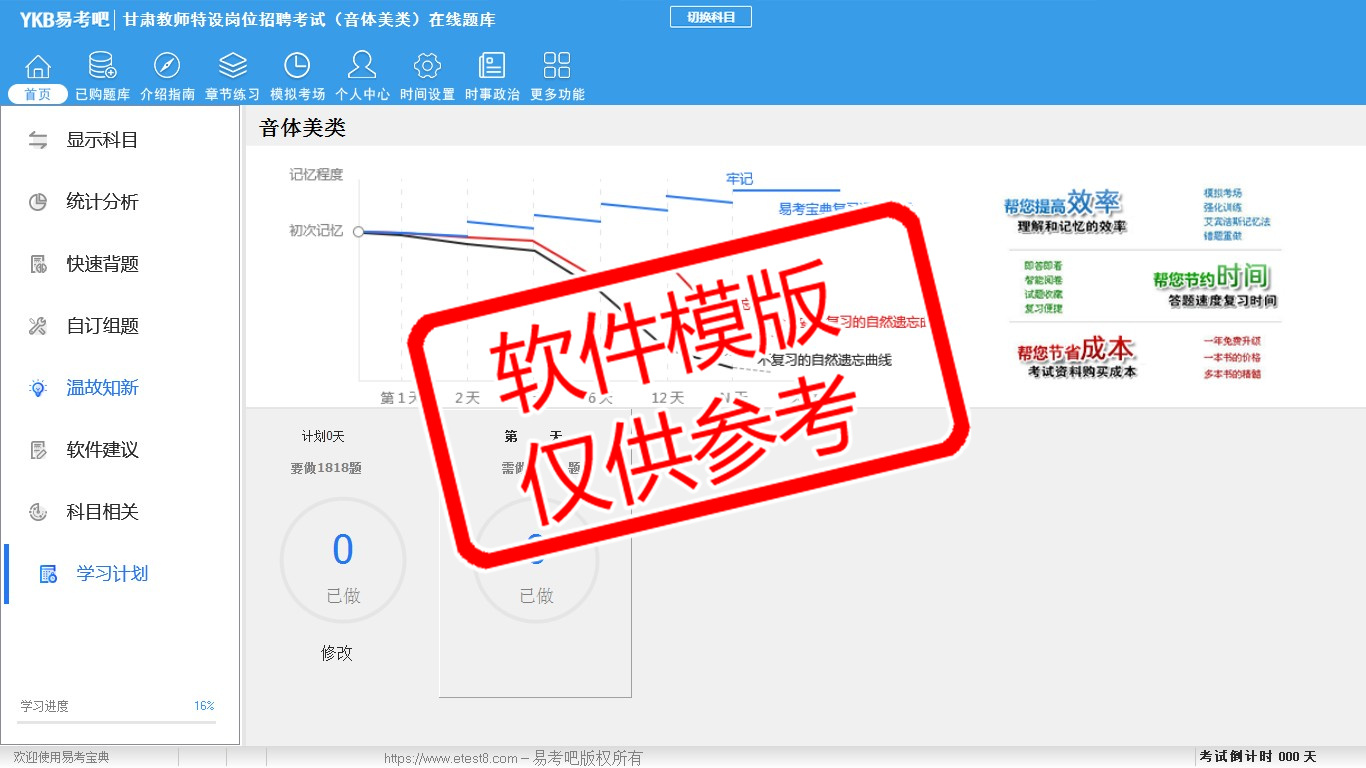Select the 章节练习 layers icon
Viewport: 1366px width, 768px height.
[232, 67]
